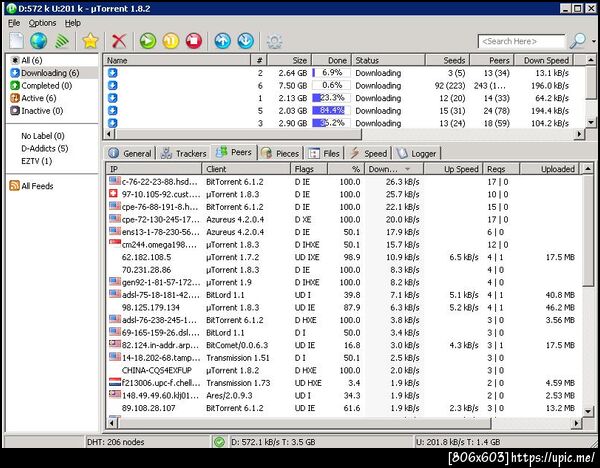600x468 pixels.
Task: Switch to the Trackers tab
Action: pos(183,153)
